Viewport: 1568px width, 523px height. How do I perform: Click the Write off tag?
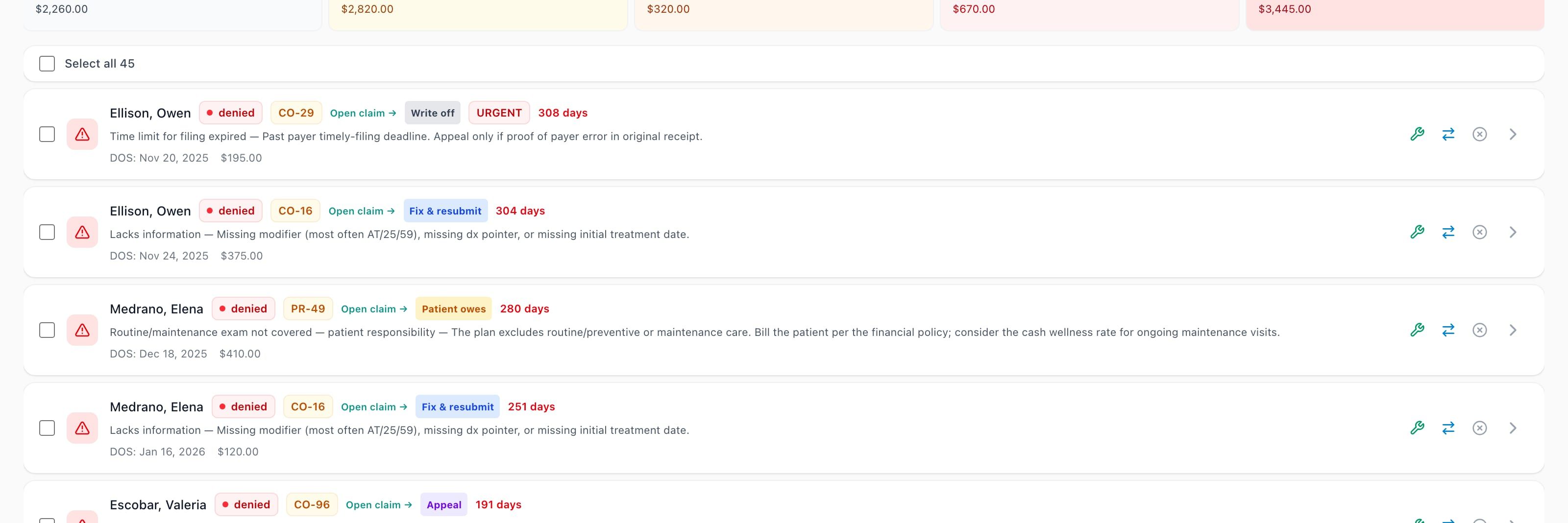click(432, 113)
